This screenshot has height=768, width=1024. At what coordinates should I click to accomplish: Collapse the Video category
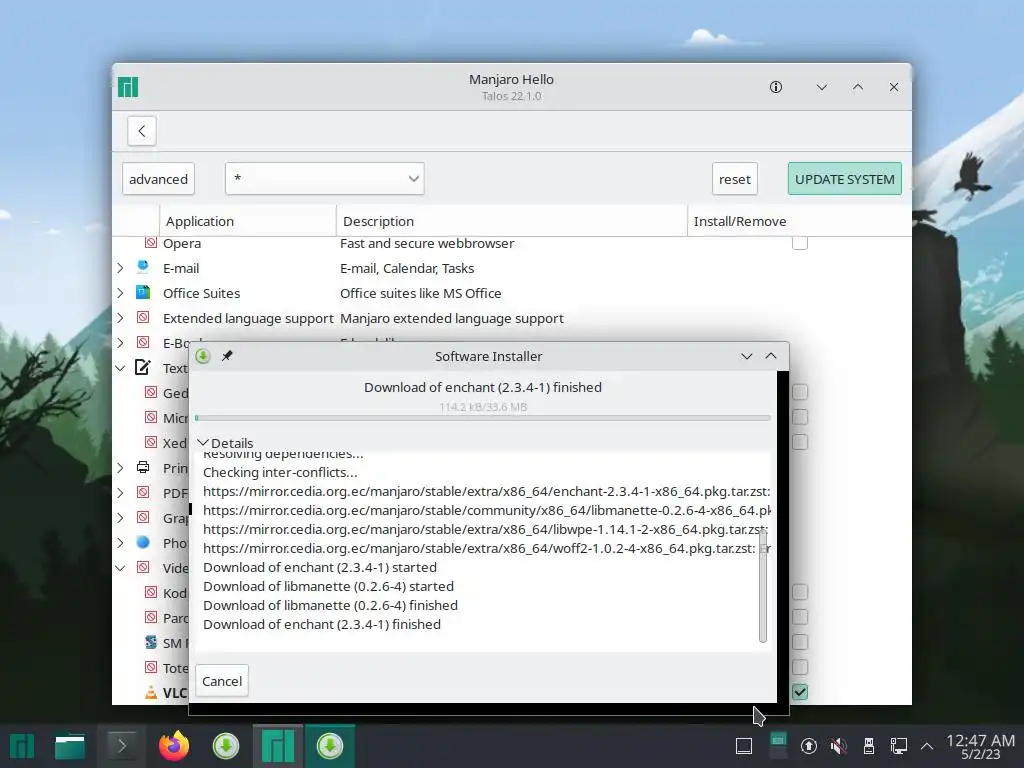click(x=120, y=568)
